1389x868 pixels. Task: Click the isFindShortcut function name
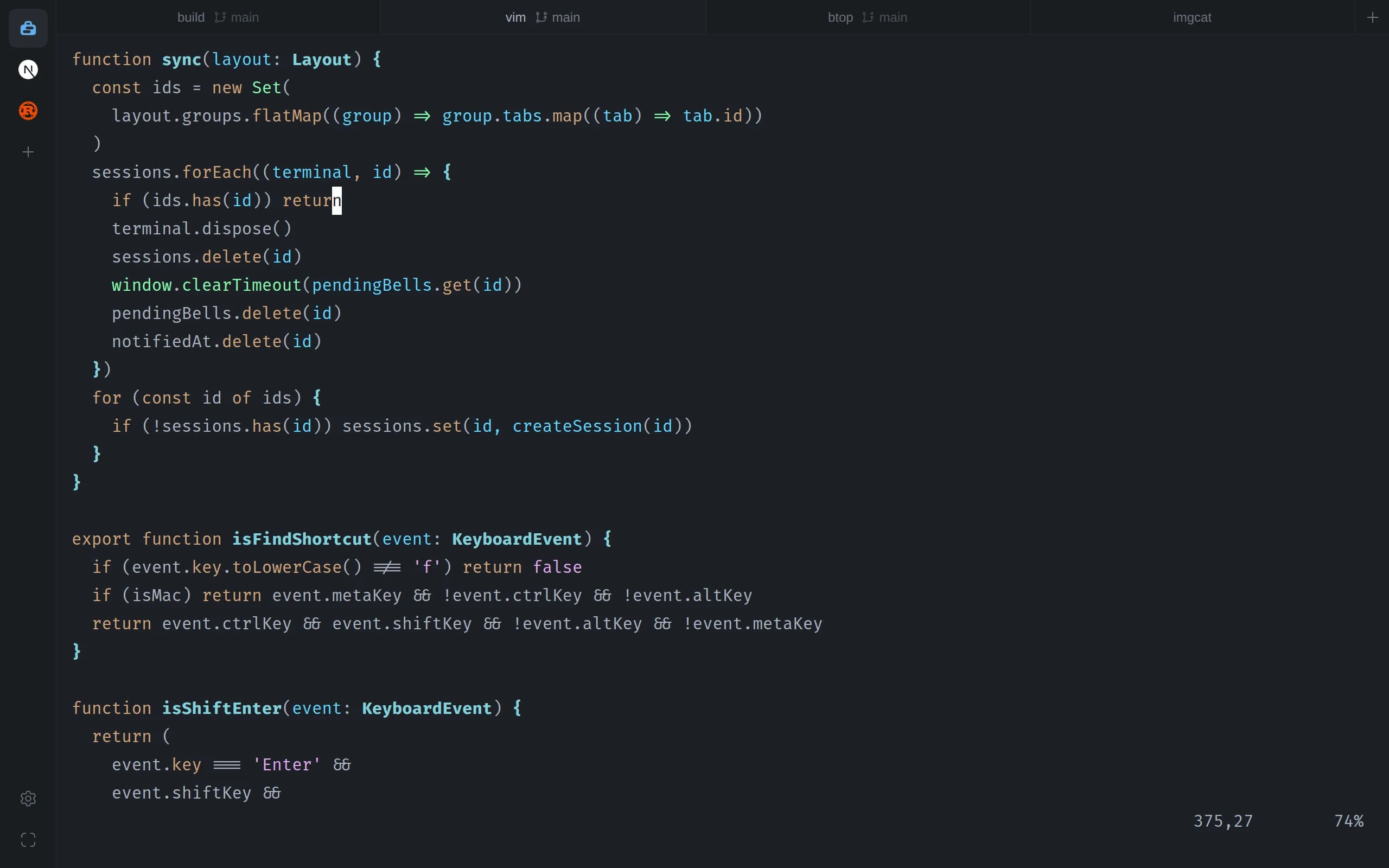(301, 539)
